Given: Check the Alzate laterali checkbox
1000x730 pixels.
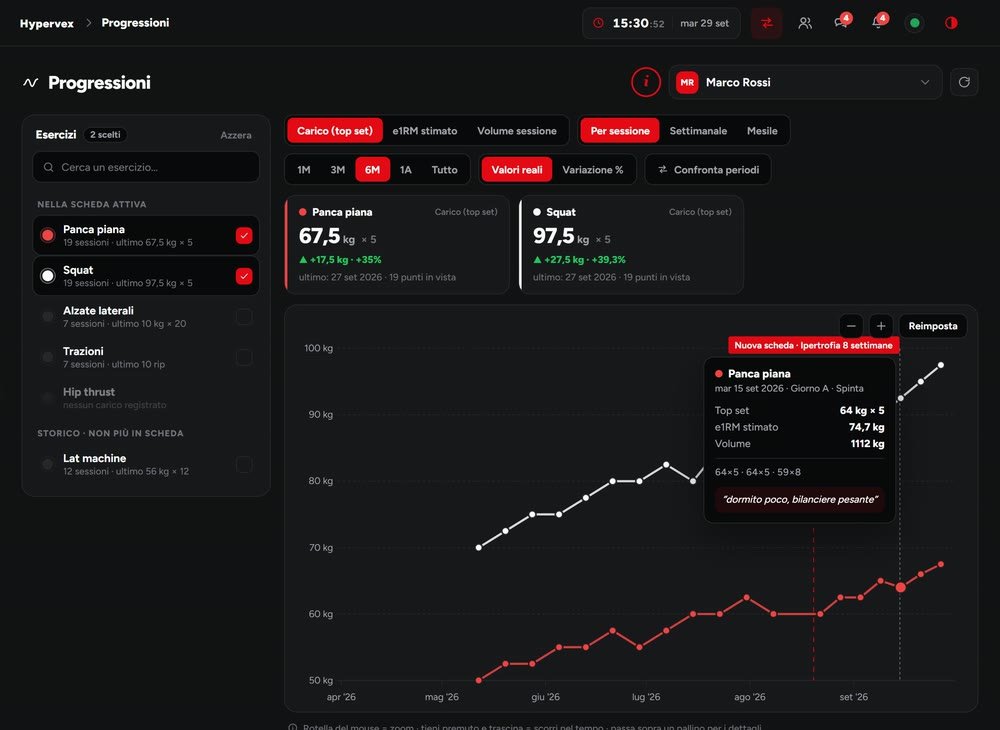Looking at the screenshot, I should (244, 317).
